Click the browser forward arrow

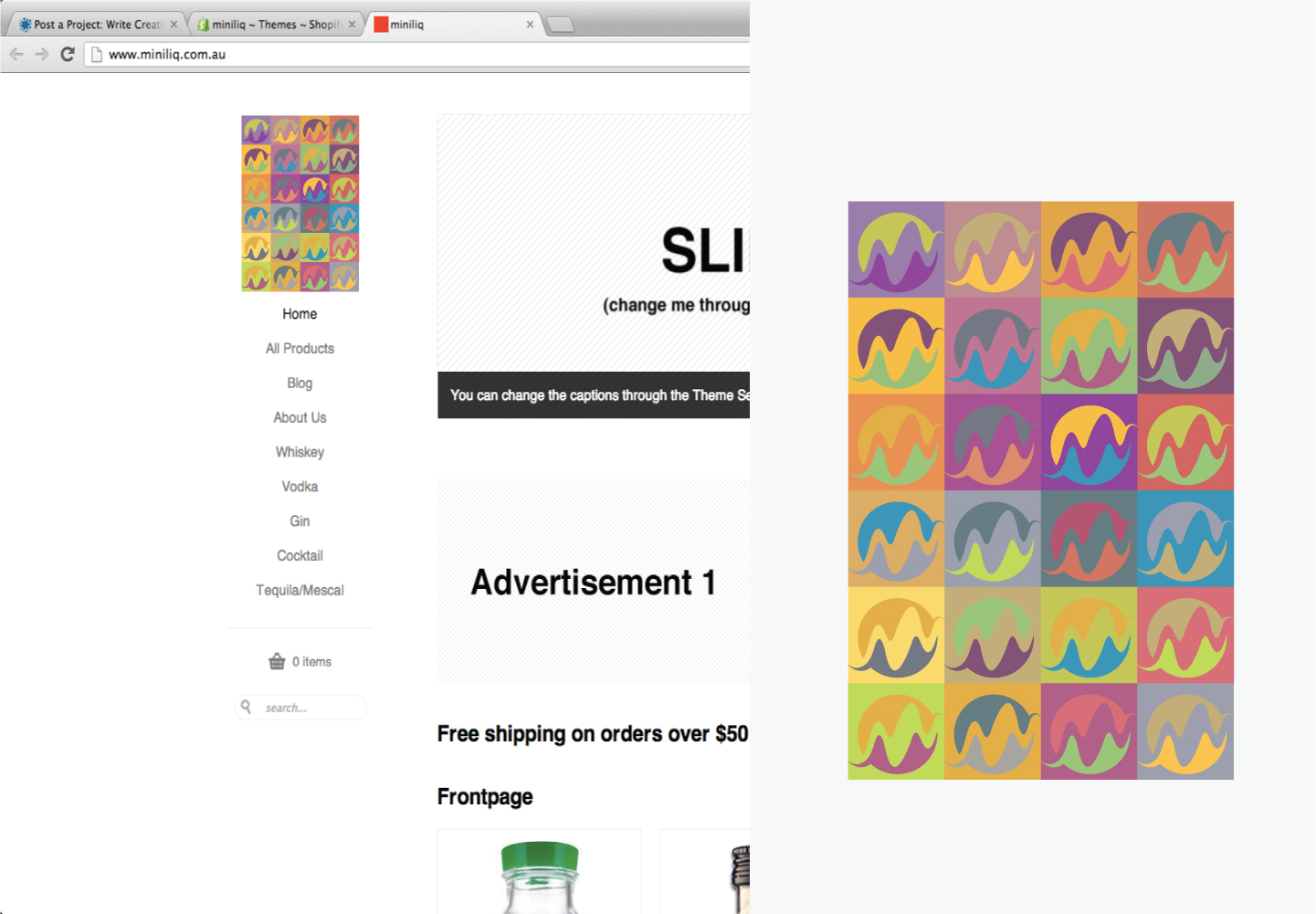click(42, 54)
